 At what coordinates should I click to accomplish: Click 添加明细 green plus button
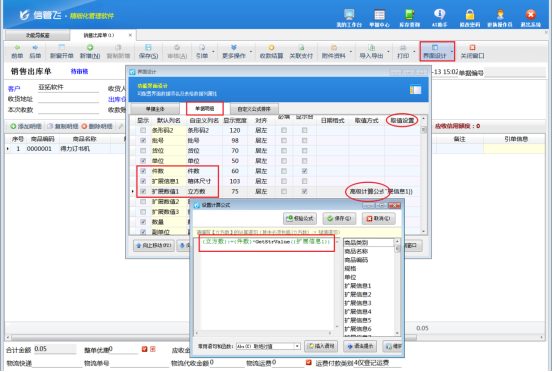click(26, 126)
